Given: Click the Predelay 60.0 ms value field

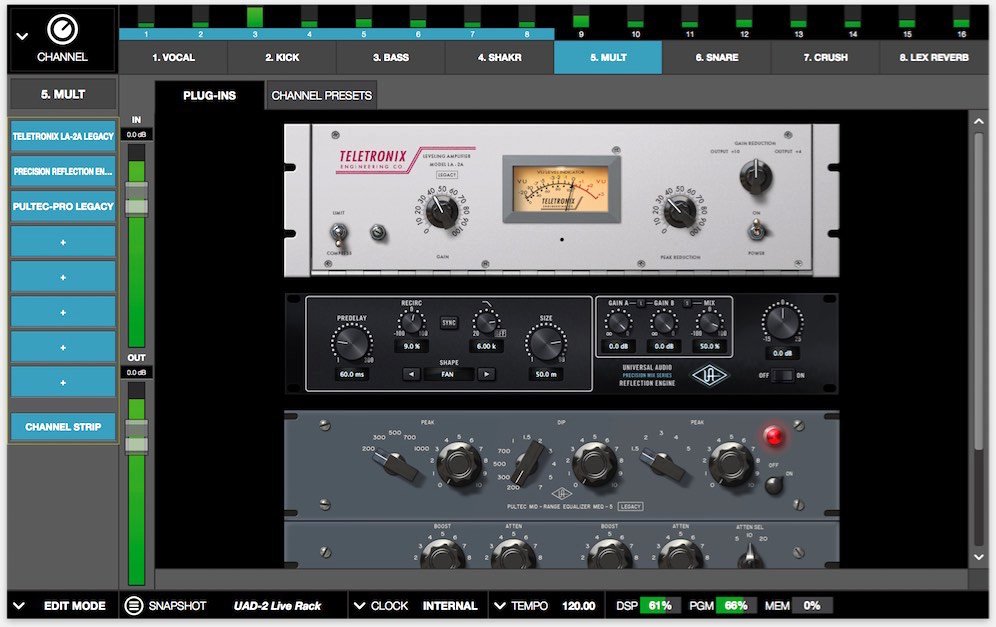Looking at the screenshot, I should (351, 374).
